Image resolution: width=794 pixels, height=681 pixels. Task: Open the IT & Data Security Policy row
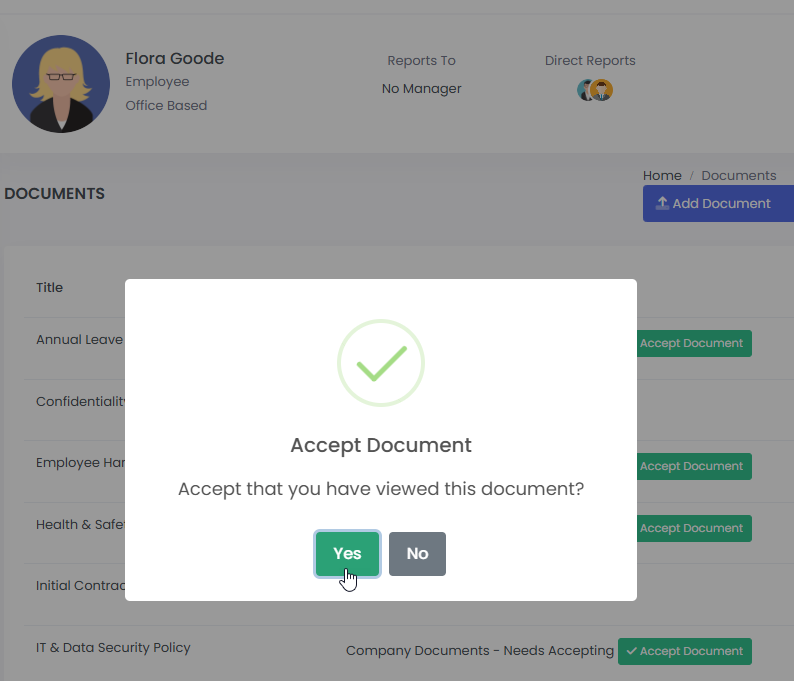(x=113, y=647)
